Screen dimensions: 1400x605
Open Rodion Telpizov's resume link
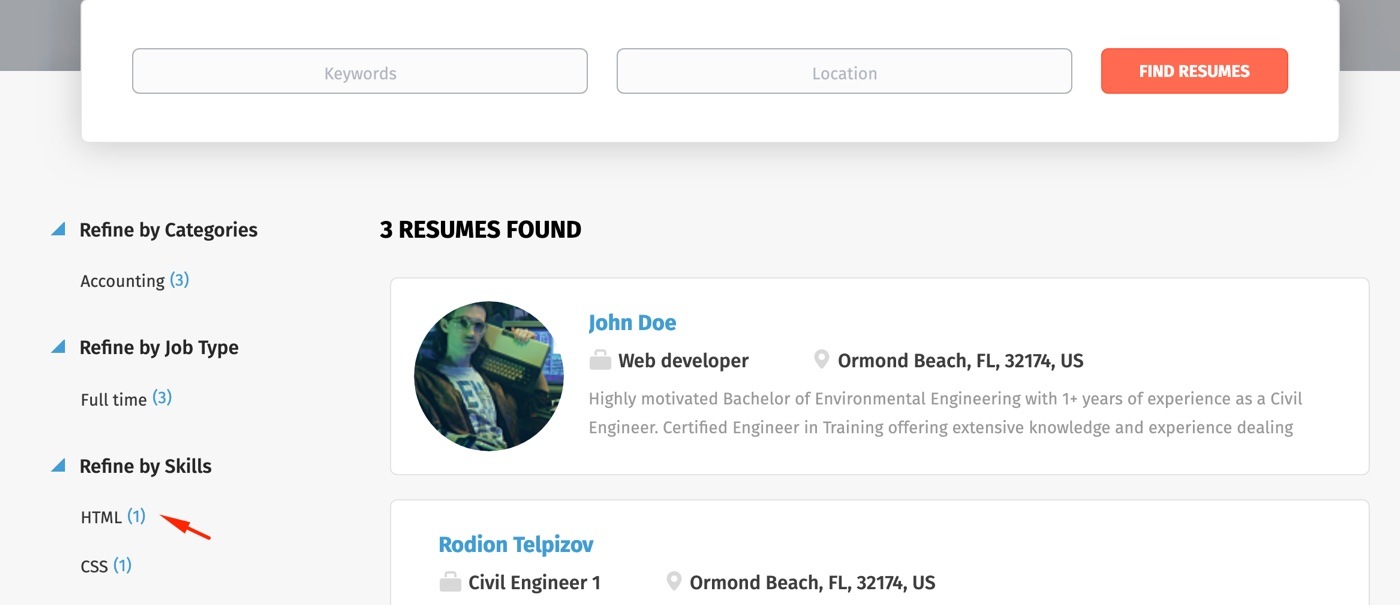click(x=516, y=545)
